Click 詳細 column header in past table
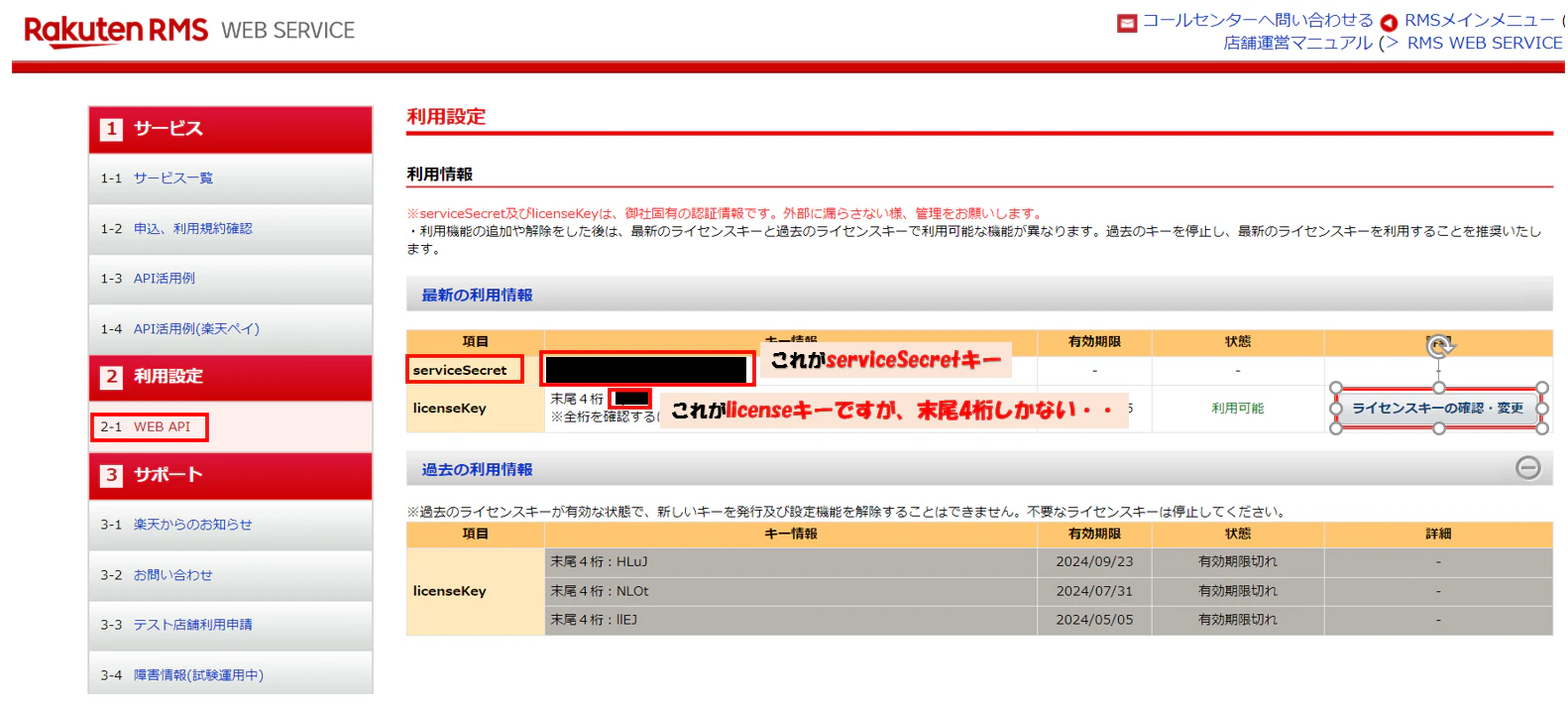 (1438, 535)
